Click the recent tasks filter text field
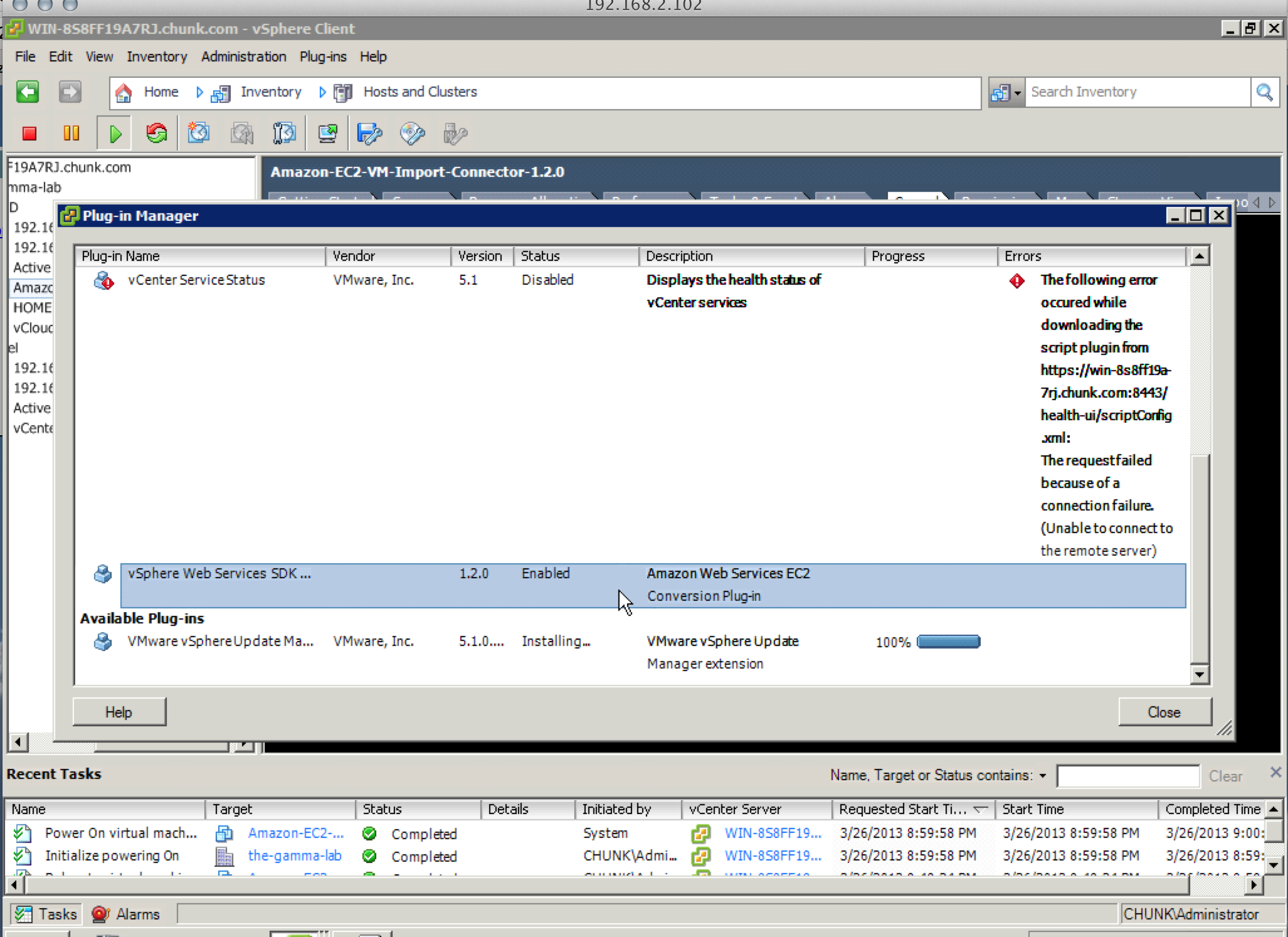 click(x=1127, y=776)
